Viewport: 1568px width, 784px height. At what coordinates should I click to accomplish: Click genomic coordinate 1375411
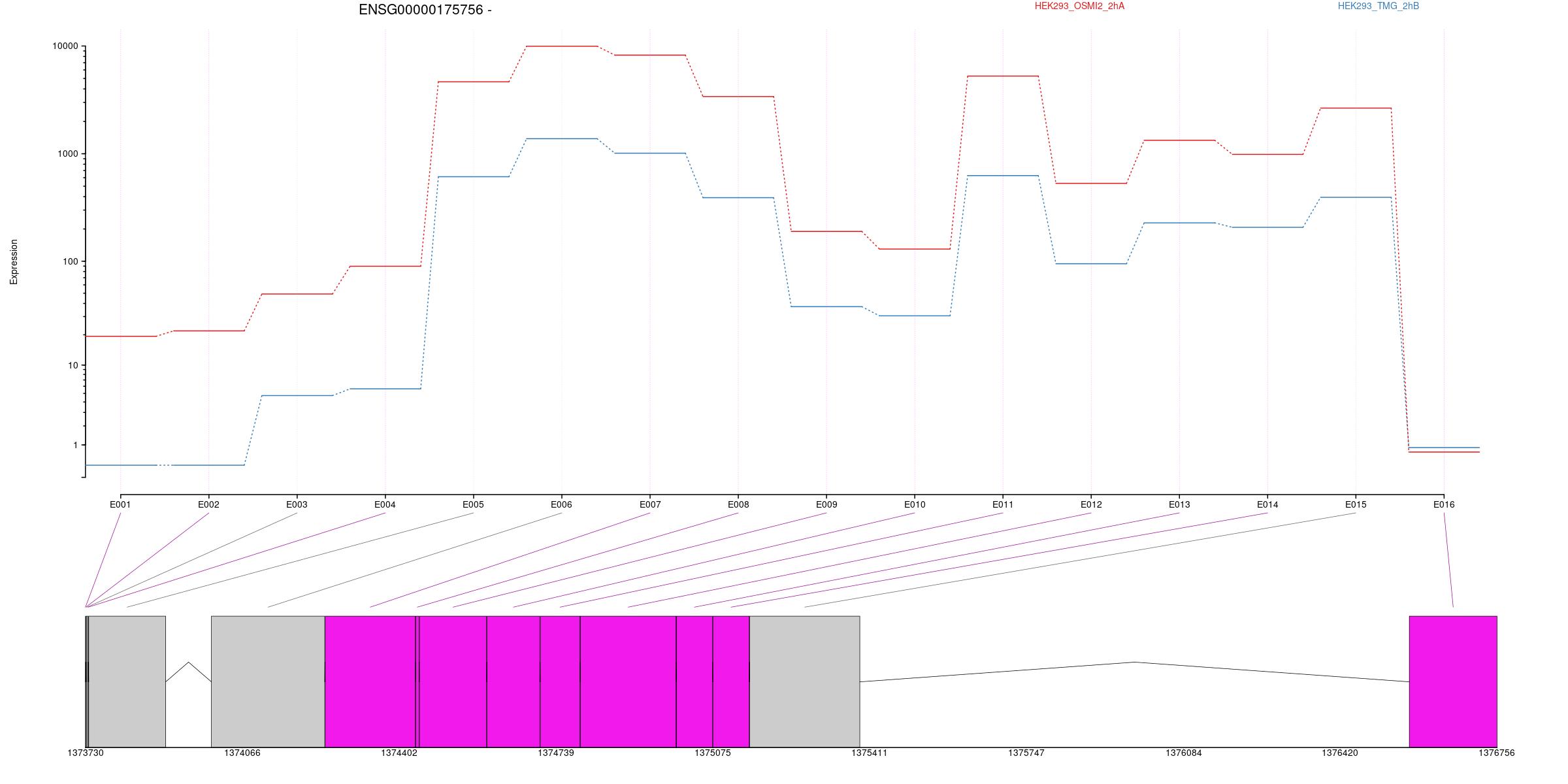[870, 753]
